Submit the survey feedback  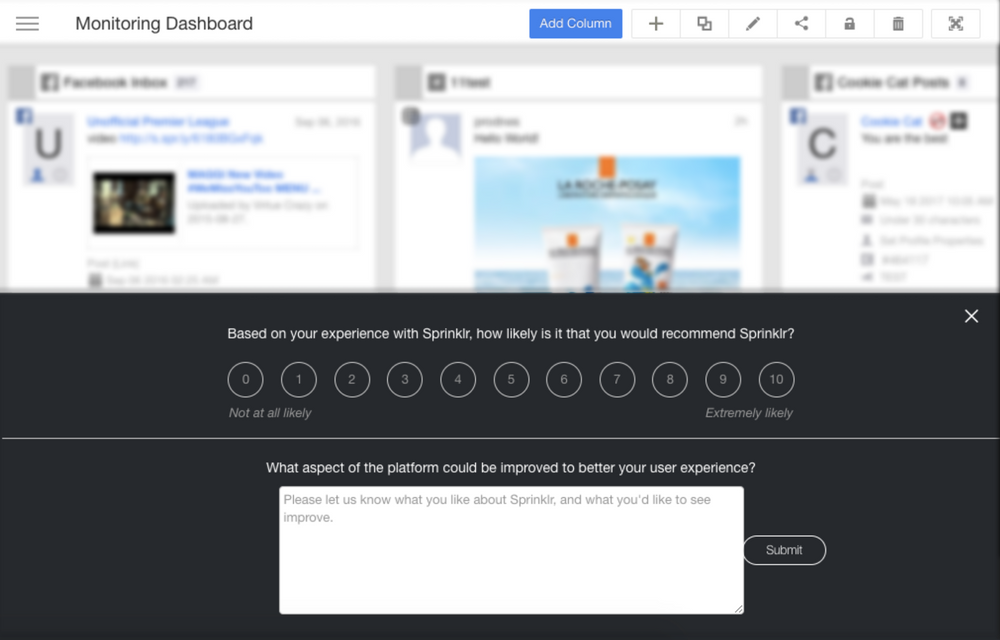tap(784, 550)
